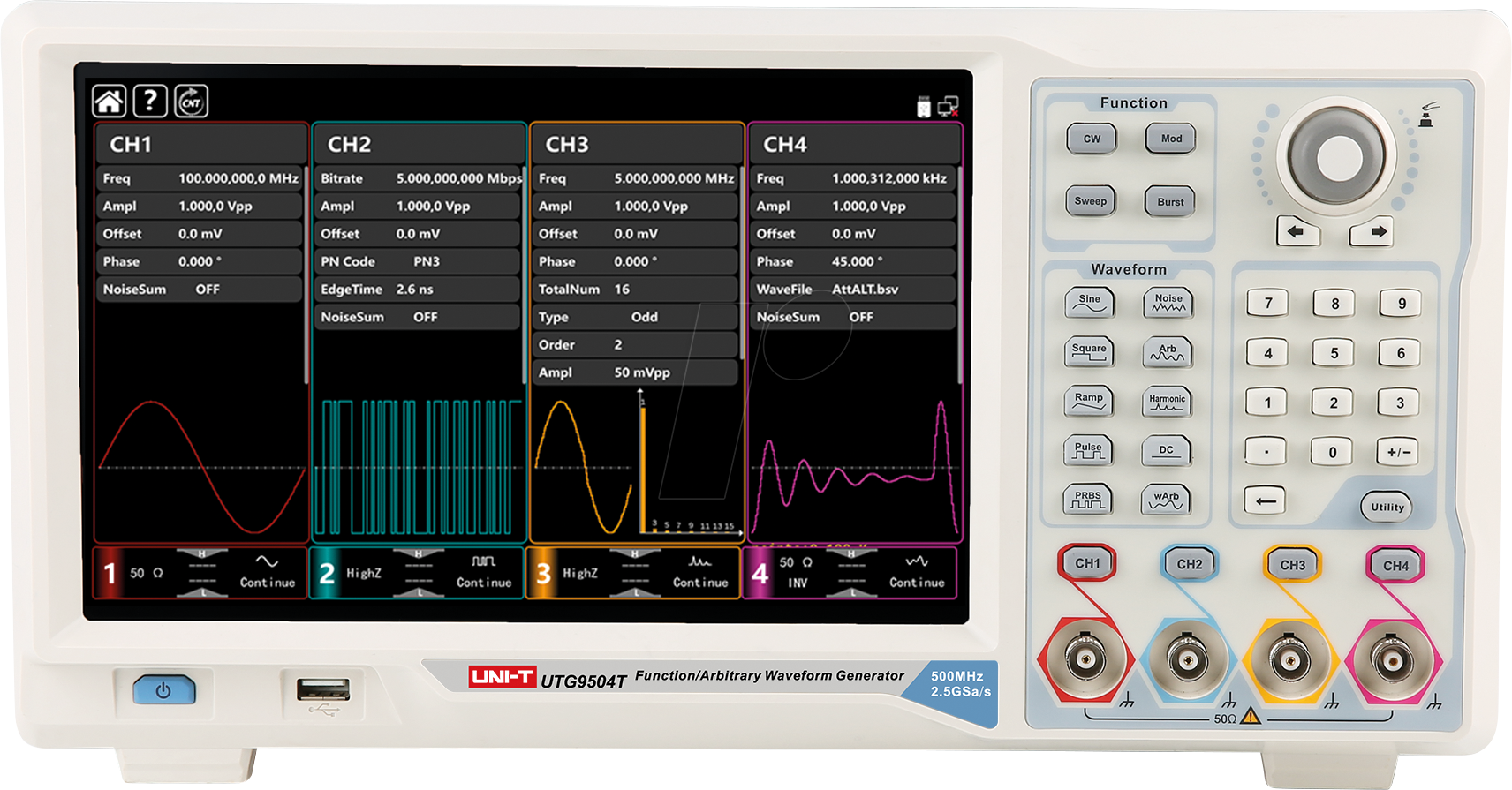
Task: Push the blue power button
Action: pos(164,690)
